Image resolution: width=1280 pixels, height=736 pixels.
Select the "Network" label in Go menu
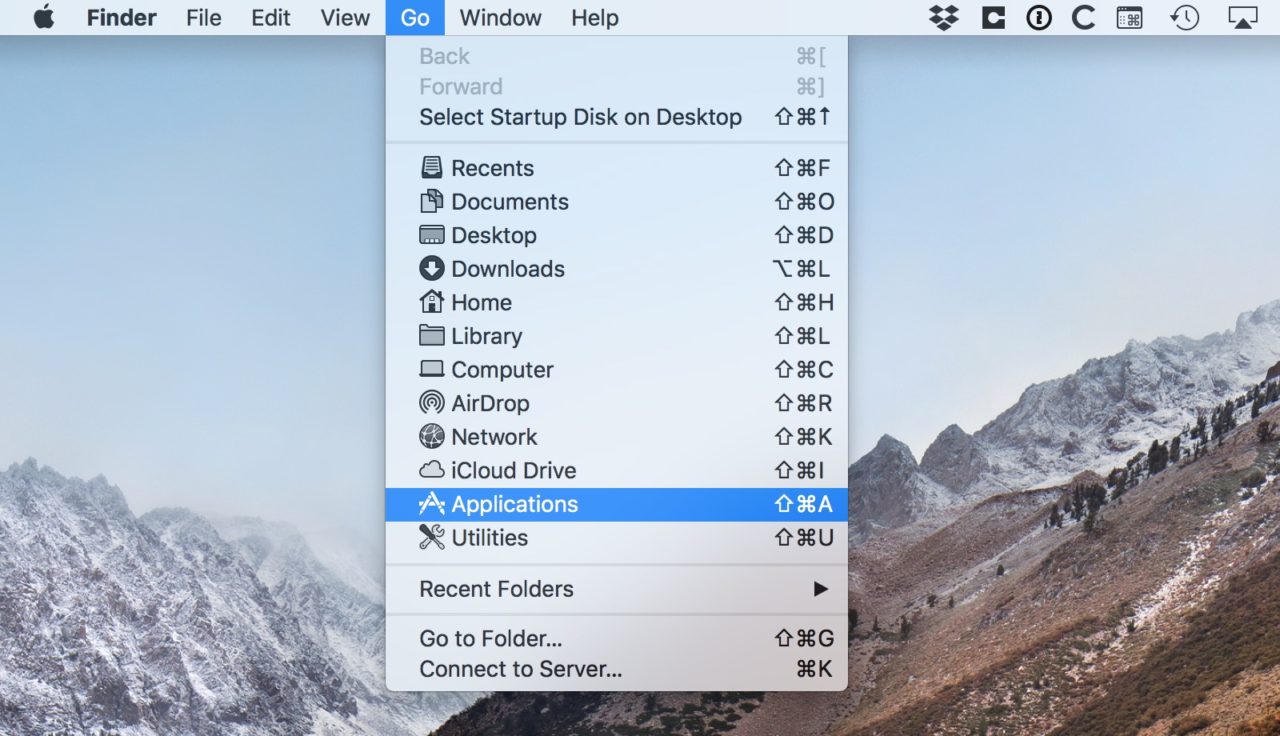click(494, 437)
